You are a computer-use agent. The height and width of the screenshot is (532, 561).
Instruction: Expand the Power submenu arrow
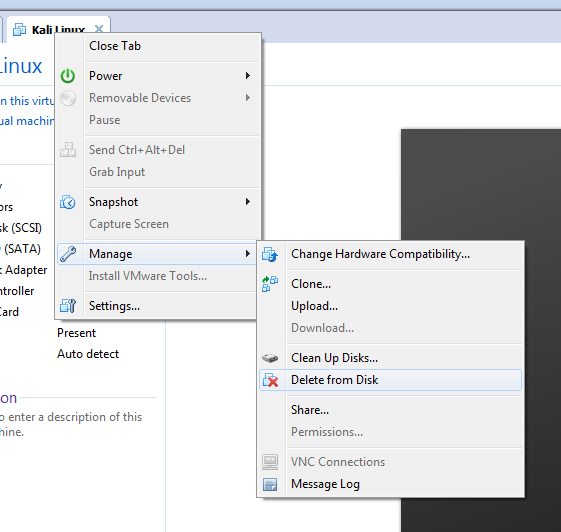248,75
